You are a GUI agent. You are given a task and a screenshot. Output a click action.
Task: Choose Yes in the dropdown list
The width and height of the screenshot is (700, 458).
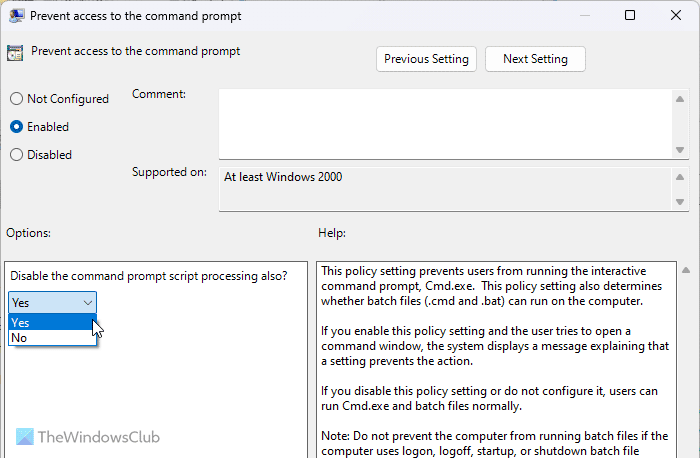point(52,322)
